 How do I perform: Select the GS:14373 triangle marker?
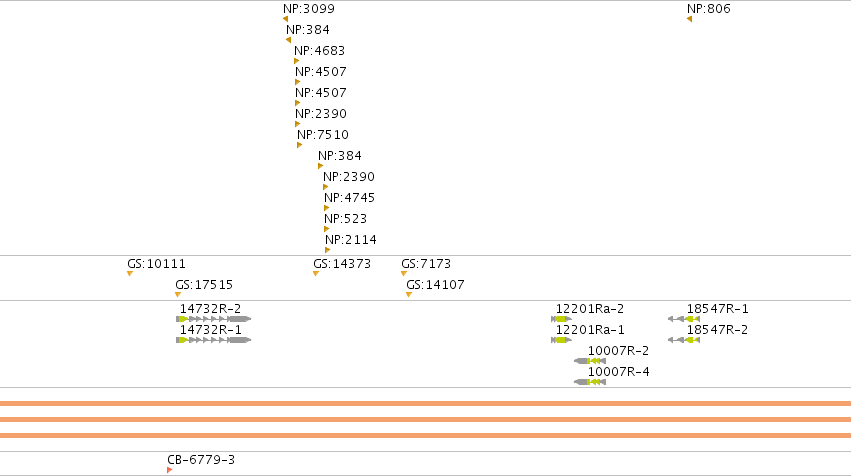point(316,274)
